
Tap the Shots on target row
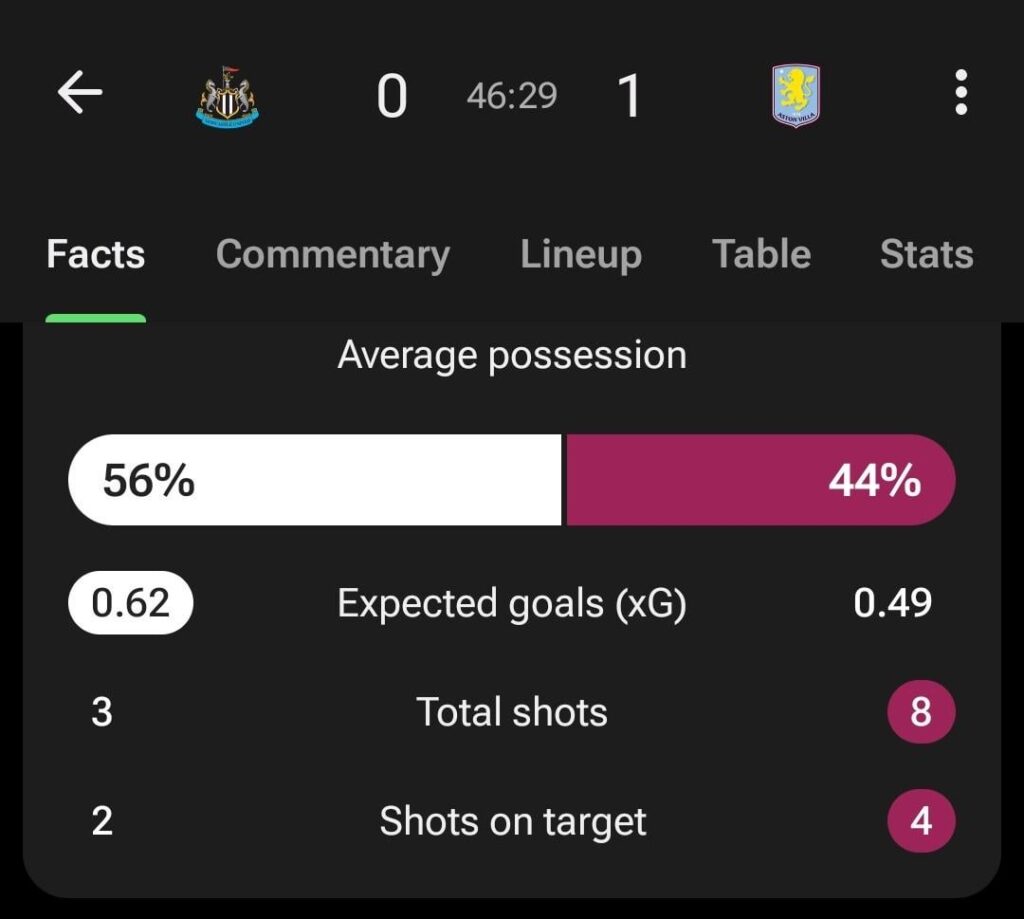point(511,822)
